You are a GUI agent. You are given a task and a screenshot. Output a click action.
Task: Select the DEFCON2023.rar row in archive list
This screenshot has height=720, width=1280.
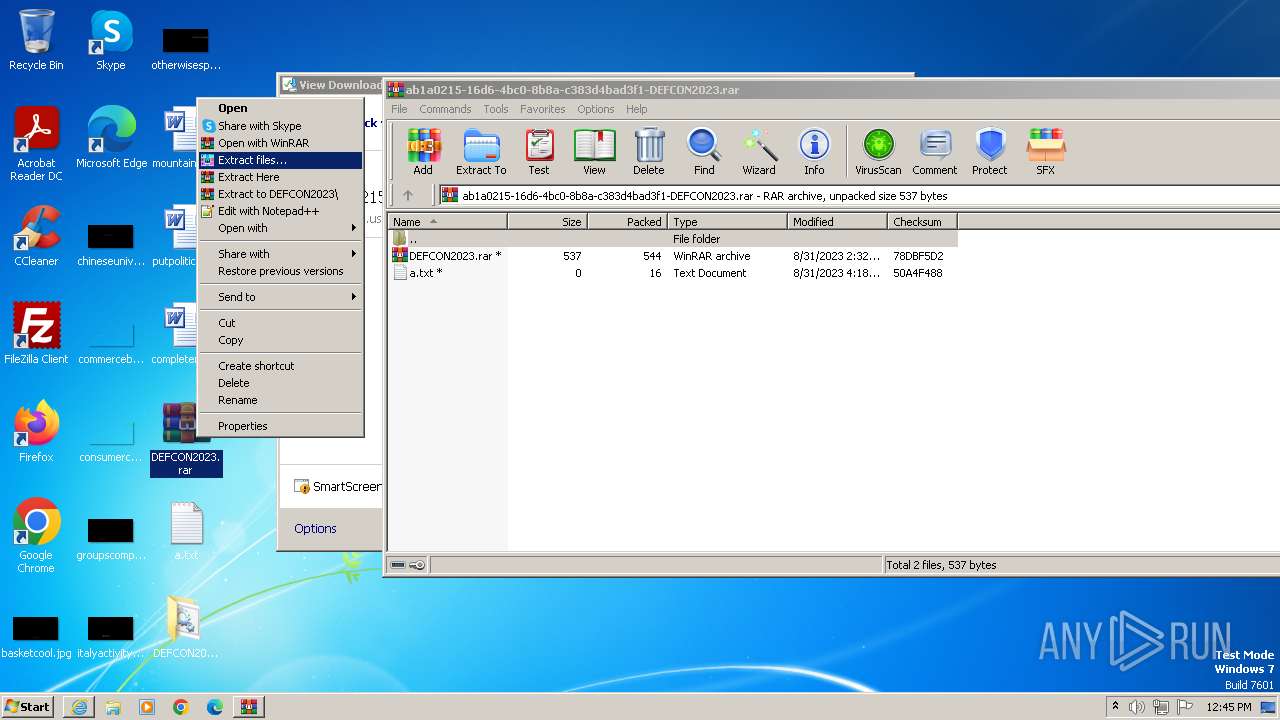[673, 256]
